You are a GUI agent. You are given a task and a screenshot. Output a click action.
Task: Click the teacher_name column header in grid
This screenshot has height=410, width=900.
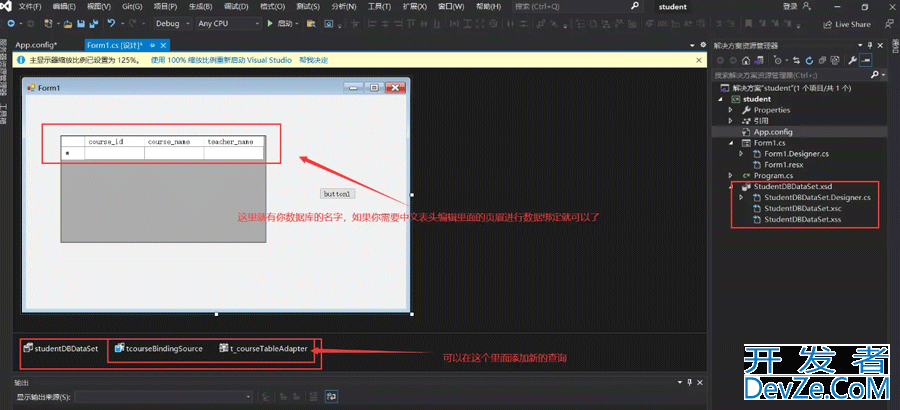(234, 141)
